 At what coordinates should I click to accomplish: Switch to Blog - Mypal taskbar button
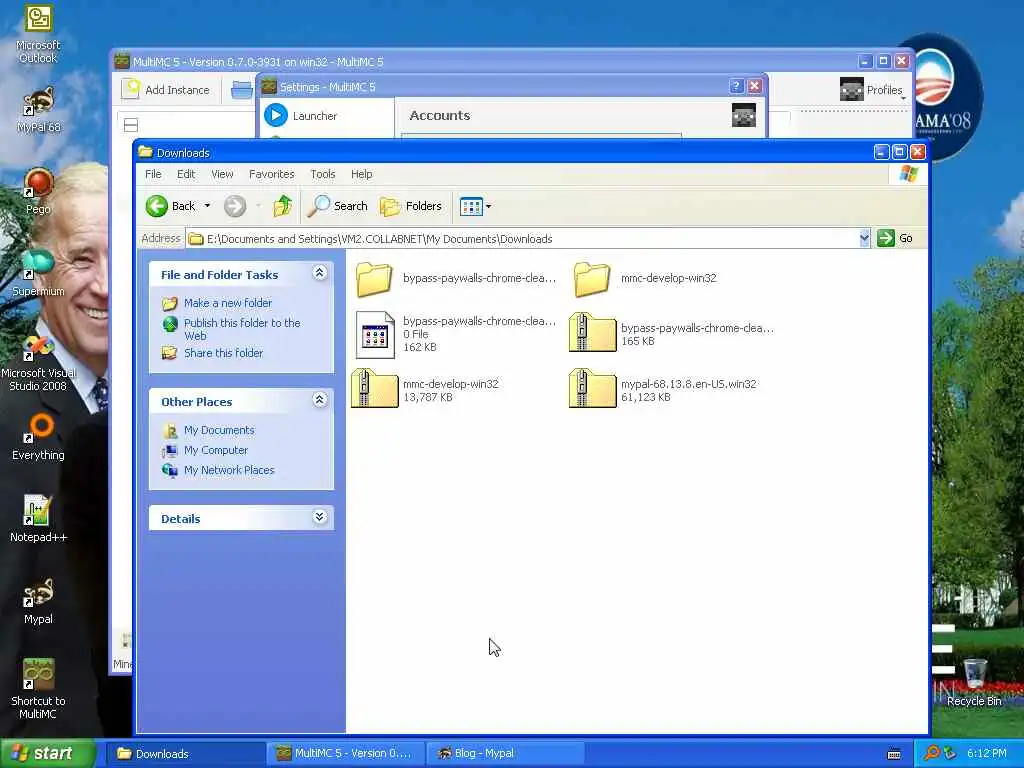505,754
